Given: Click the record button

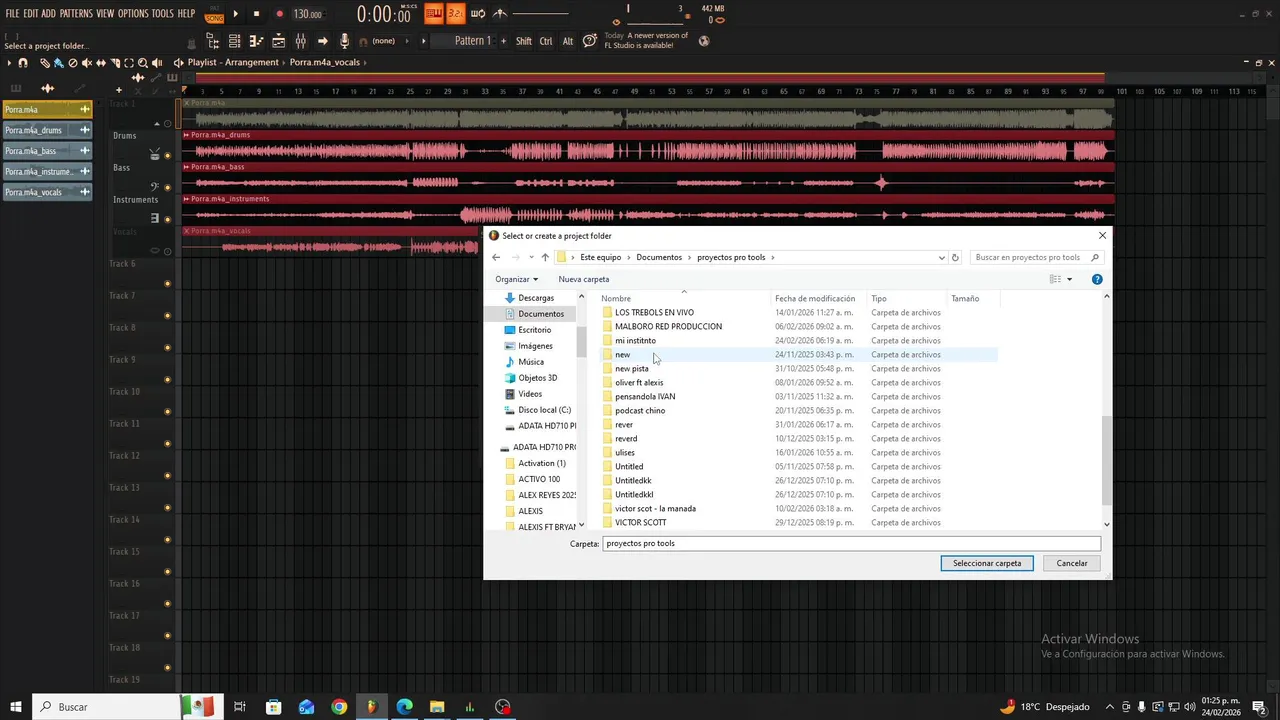Looking at the screenshot, I should tap(279, 14).
